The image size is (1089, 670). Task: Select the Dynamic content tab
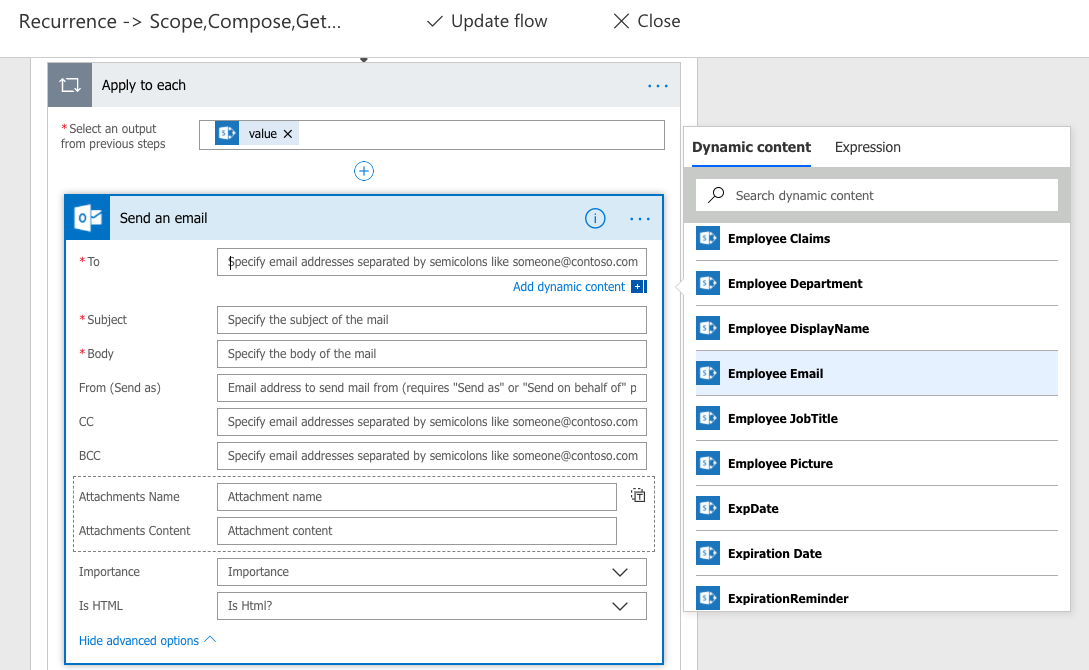(751, 147)
